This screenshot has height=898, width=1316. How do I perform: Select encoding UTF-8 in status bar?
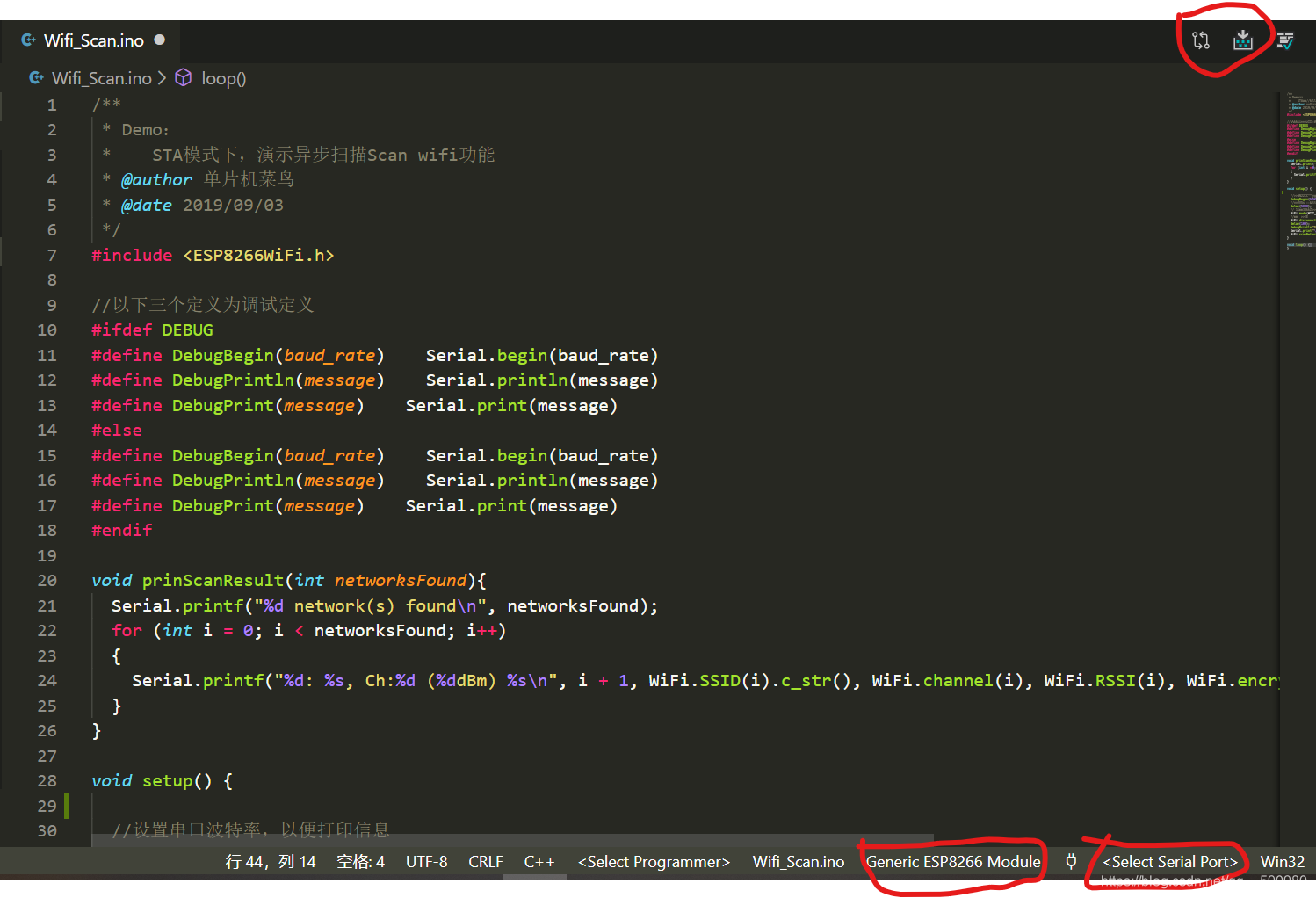pyautogui.click(x=426, y=862)
